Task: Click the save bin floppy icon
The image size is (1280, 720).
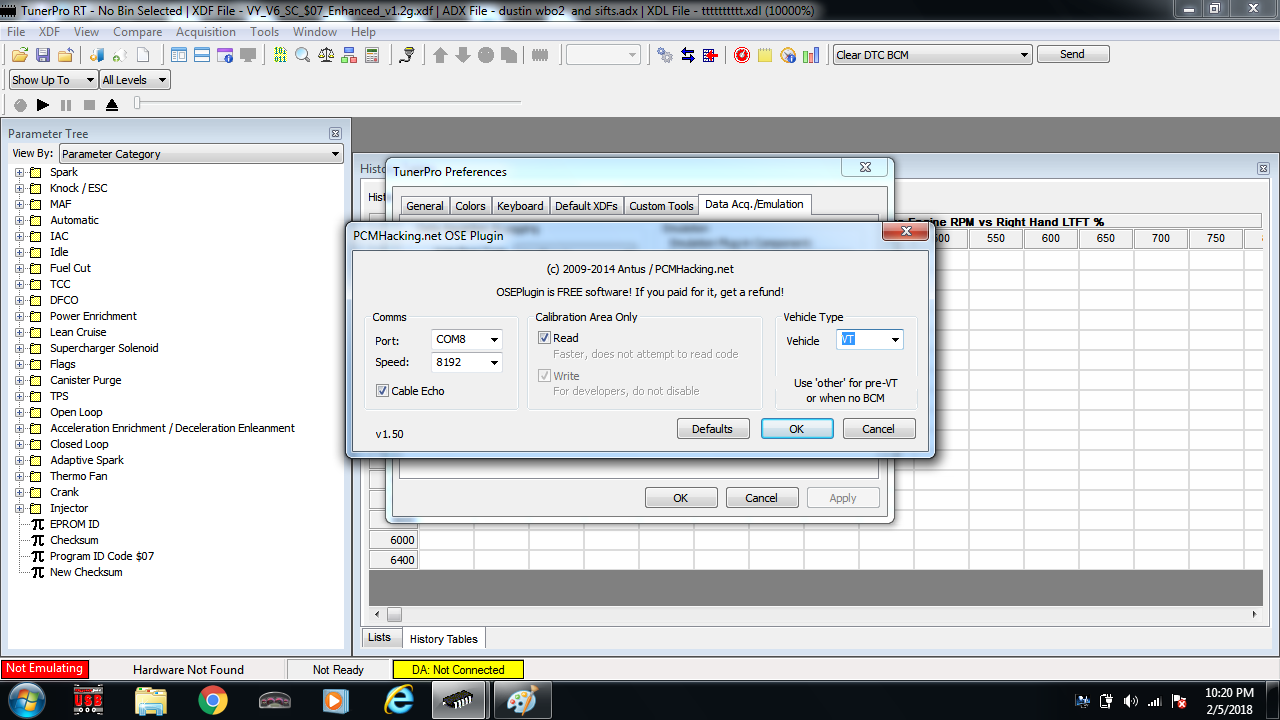Action: click(x=43, y=55)
